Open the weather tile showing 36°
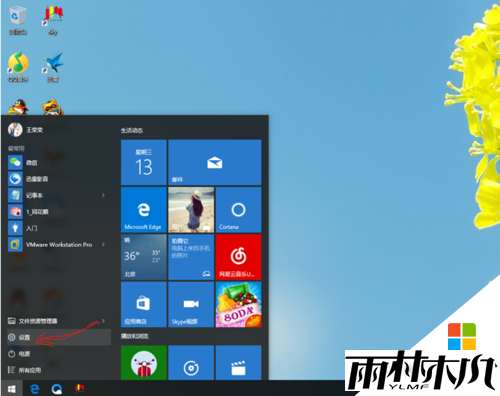Viewport: 500px width, 396px height. coord(144,257)
